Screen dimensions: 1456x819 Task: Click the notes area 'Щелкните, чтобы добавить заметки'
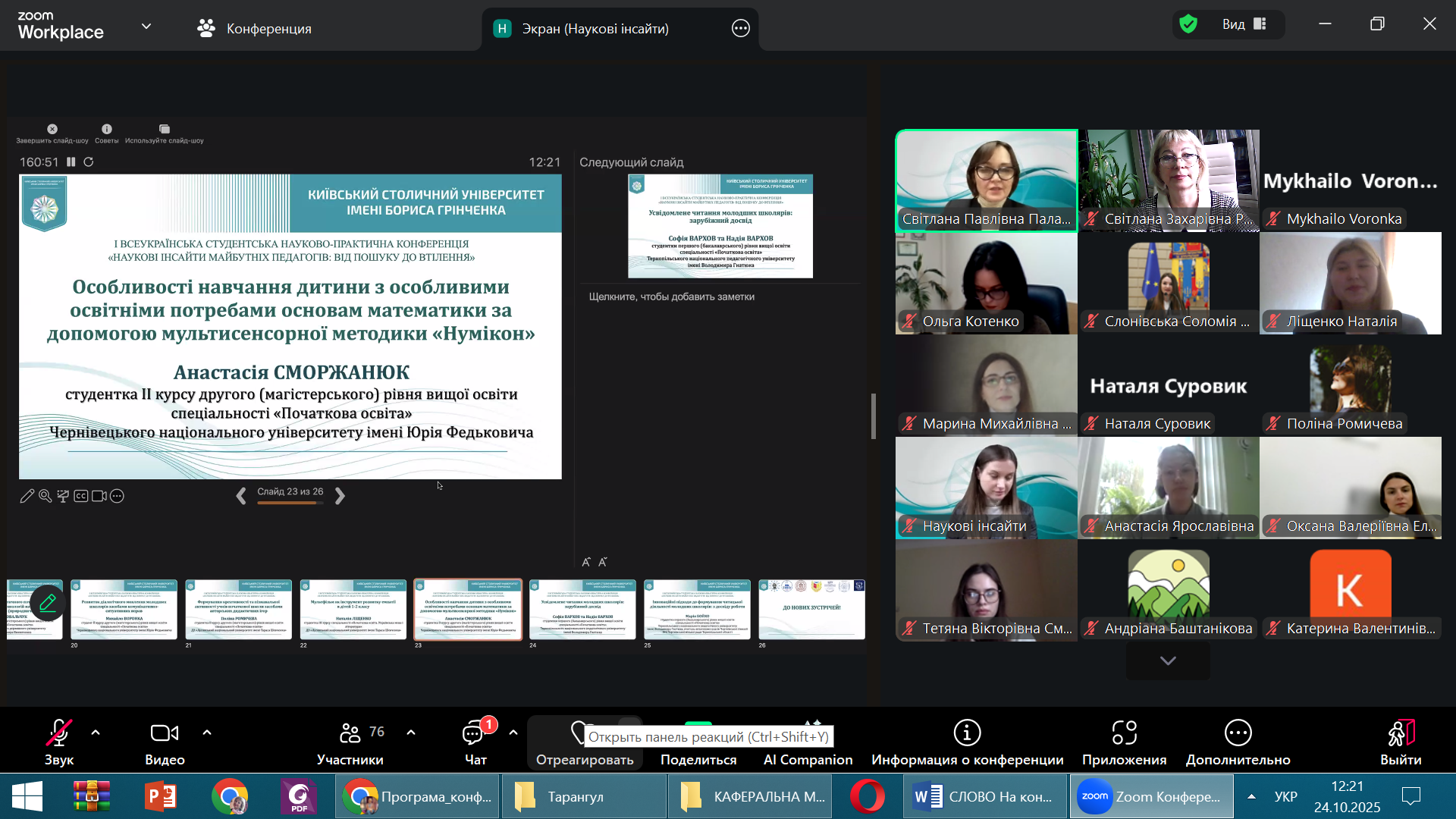[672, 297]
